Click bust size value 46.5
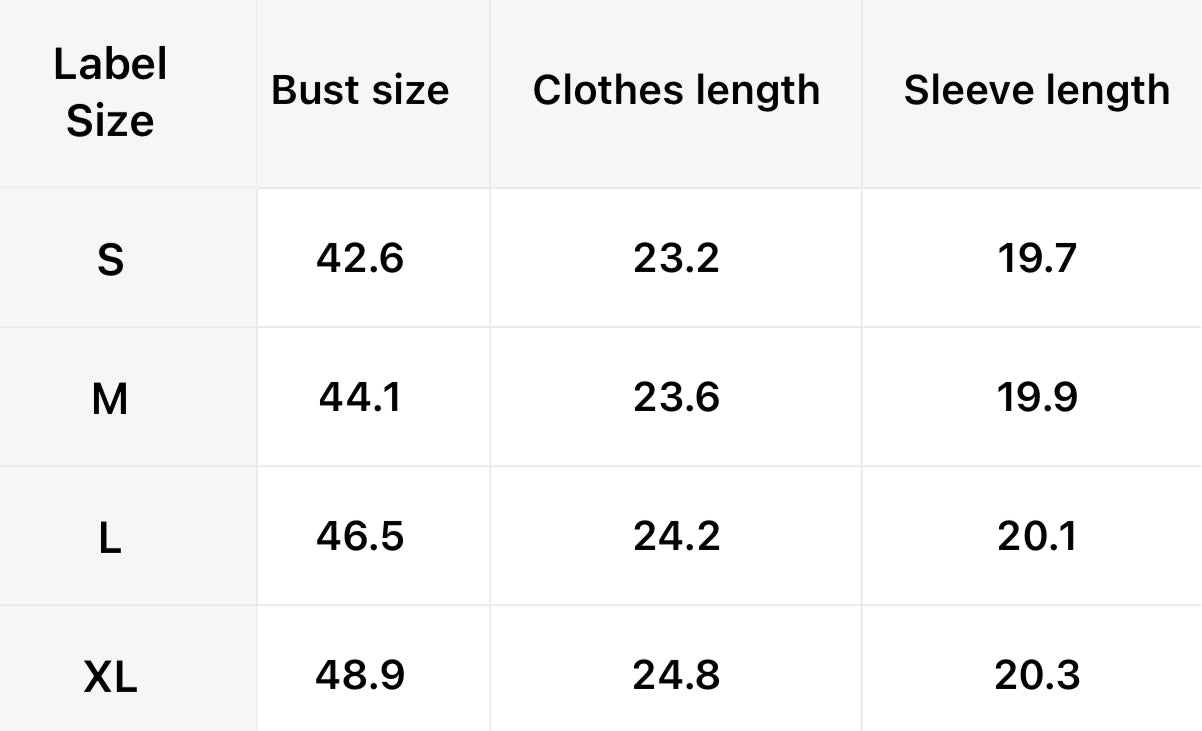Screen dimensions: 1202x731 point(360,536)
